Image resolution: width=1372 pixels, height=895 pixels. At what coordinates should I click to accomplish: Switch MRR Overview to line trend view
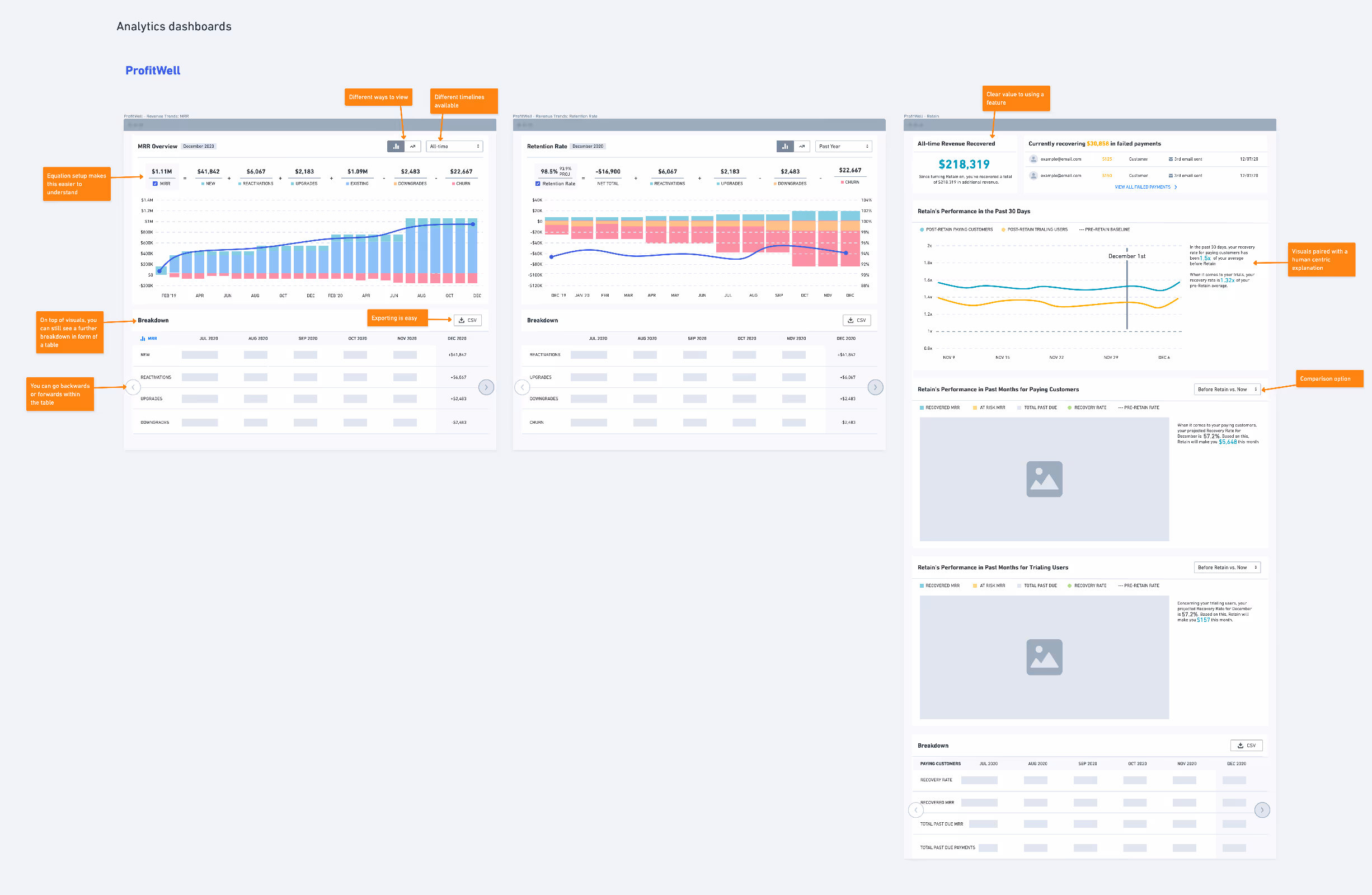point(413,147)
